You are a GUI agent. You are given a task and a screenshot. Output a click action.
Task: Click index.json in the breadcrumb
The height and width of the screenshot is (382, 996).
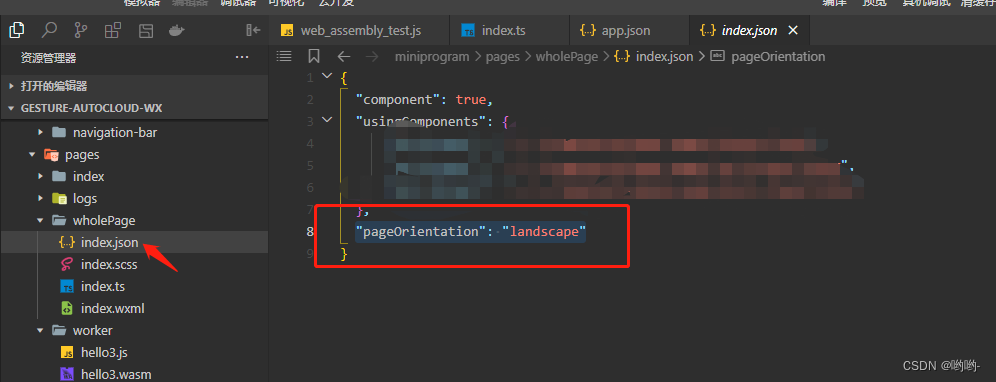pos(664,57)
